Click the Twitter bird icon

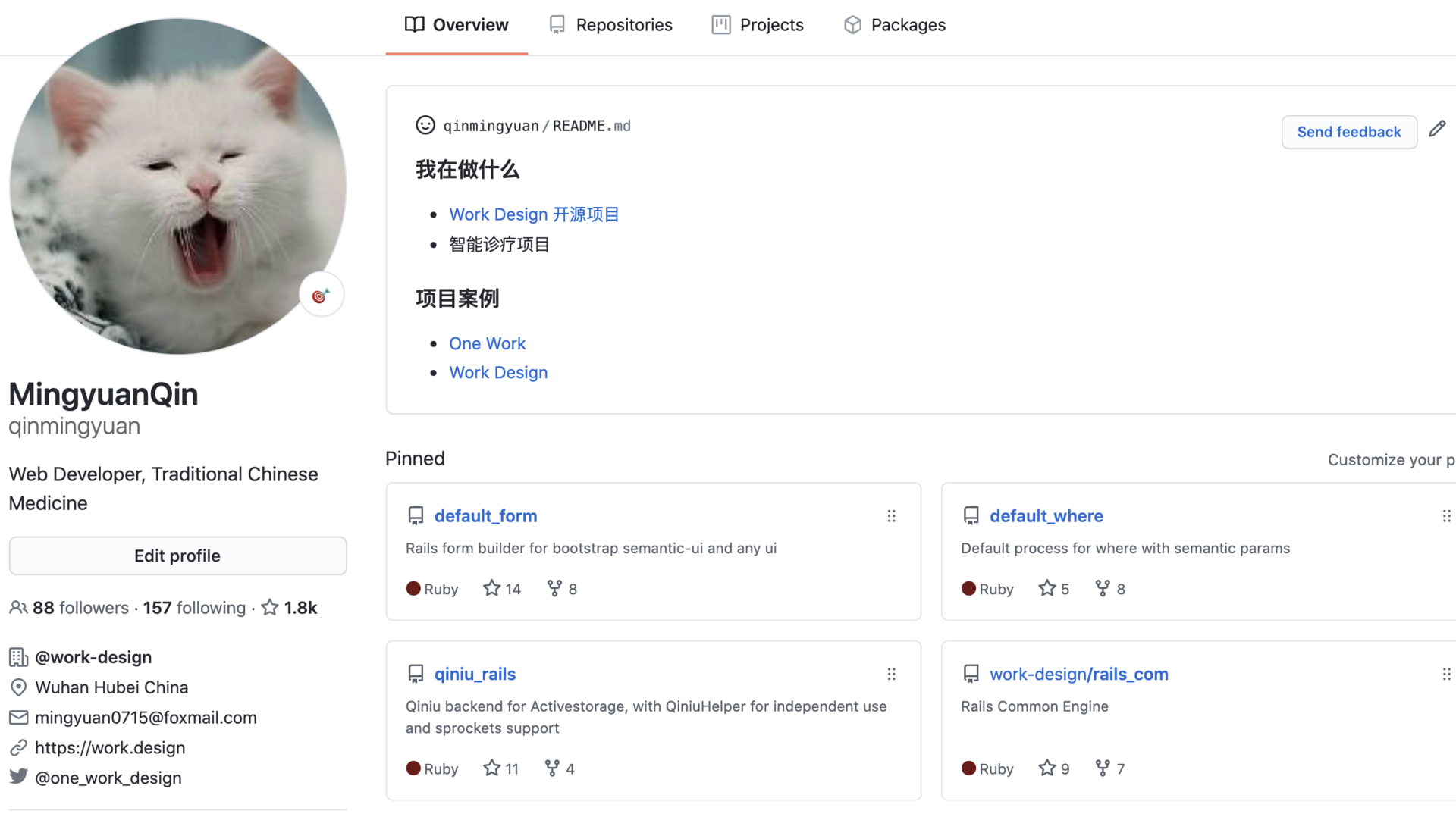click(x=18, y=777)
